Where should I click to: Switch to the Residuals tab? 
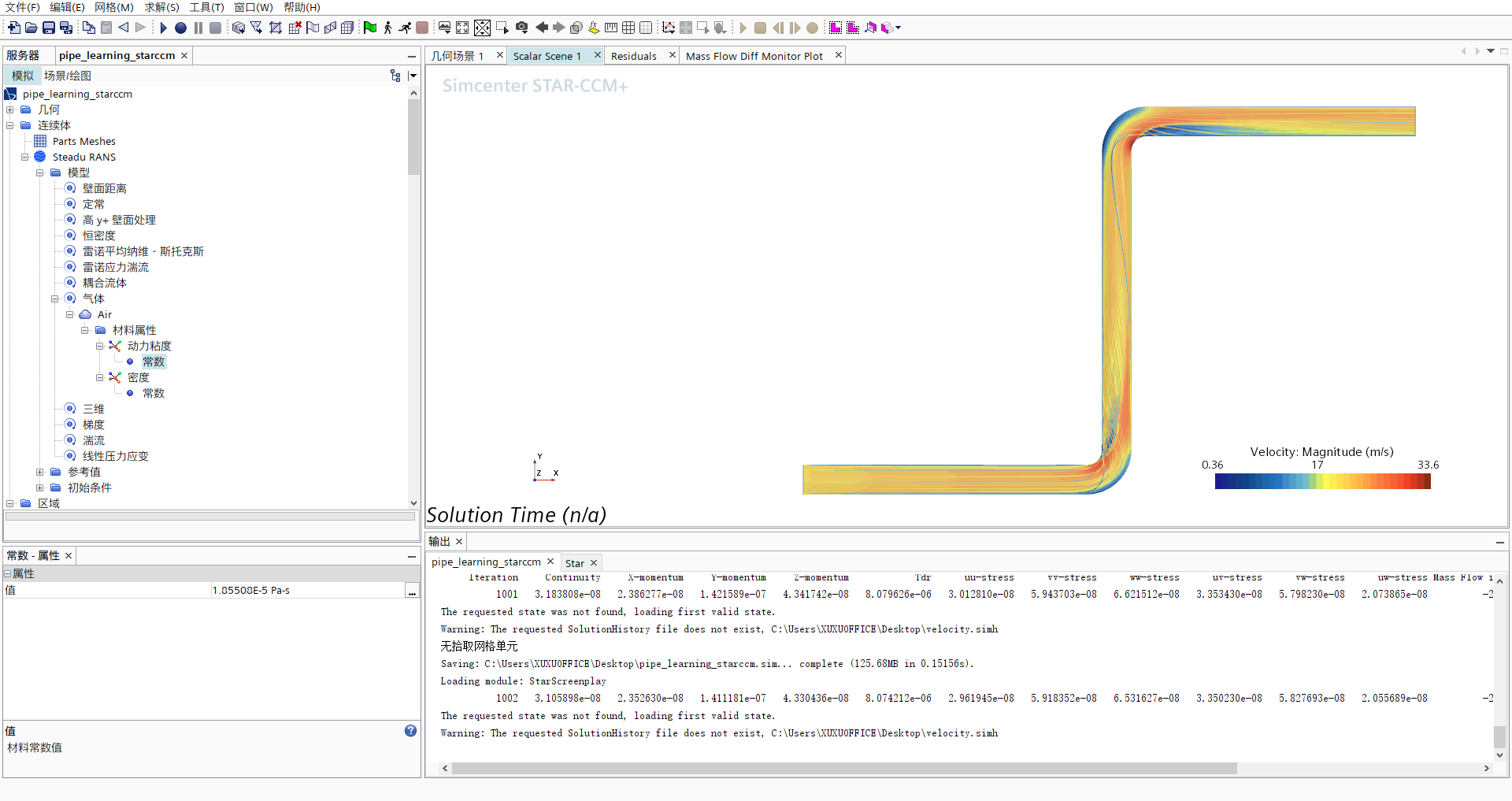pyautogui.click(x=634, y=56)
